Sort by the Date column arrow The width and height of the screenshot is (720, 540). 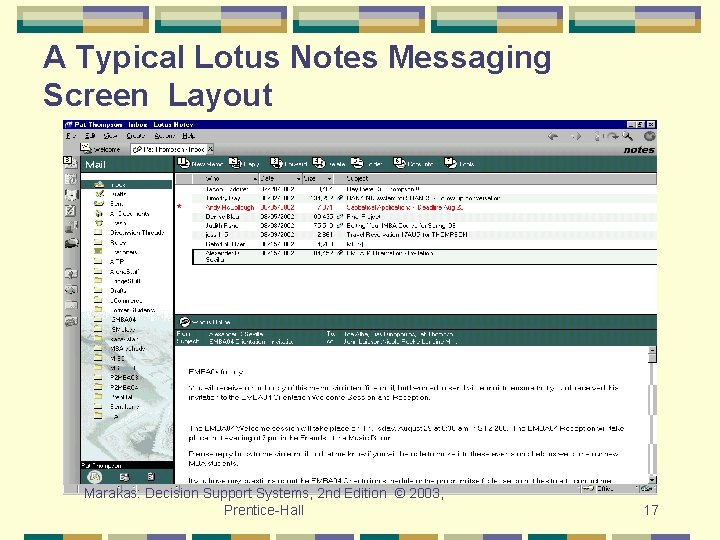[298, 179]
